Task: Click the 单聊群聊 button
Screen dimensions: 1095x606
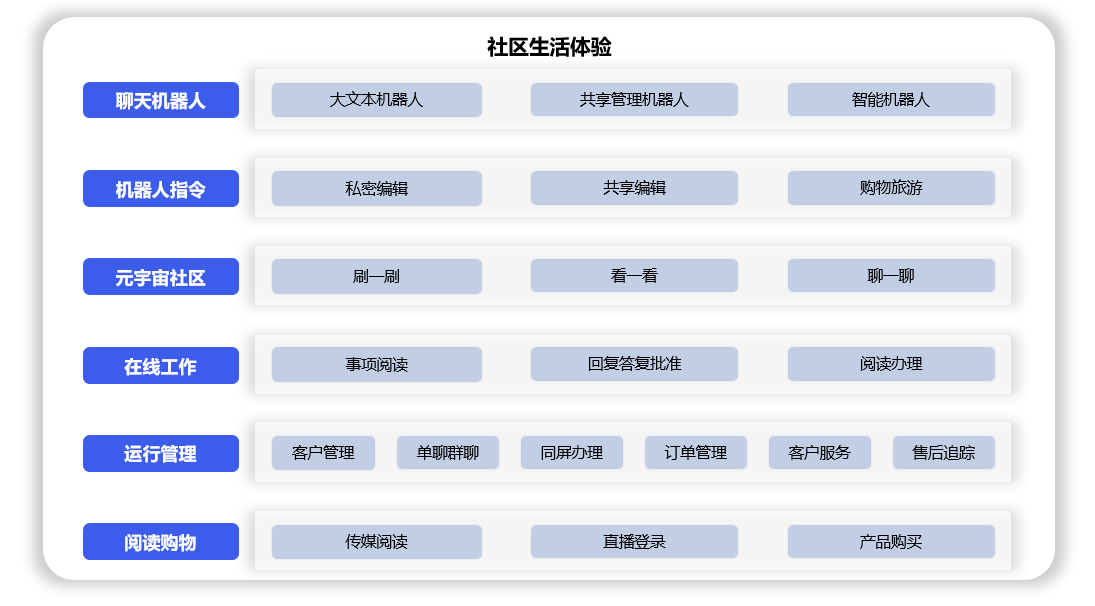Action: pos(447,453)
